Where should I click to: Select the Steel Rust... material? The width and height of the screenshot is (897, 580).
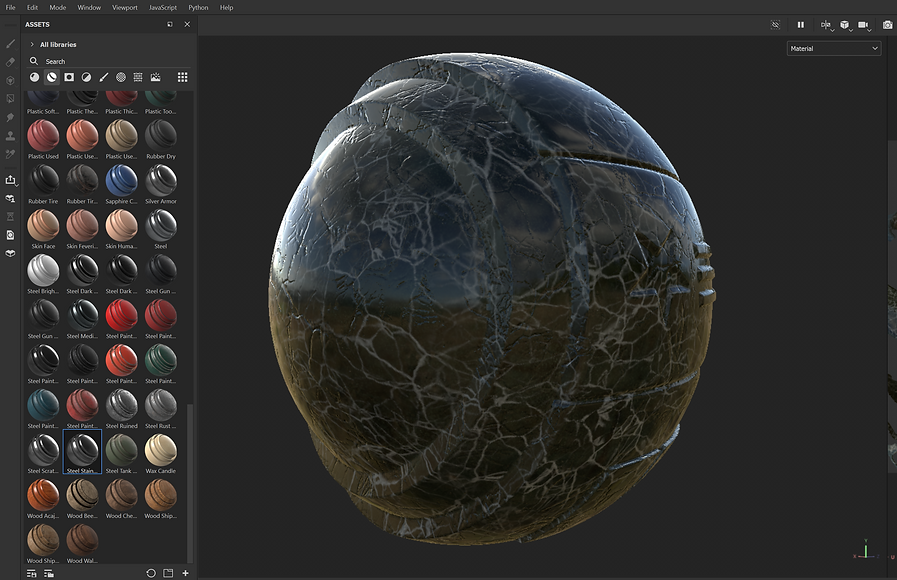[161, 409]
